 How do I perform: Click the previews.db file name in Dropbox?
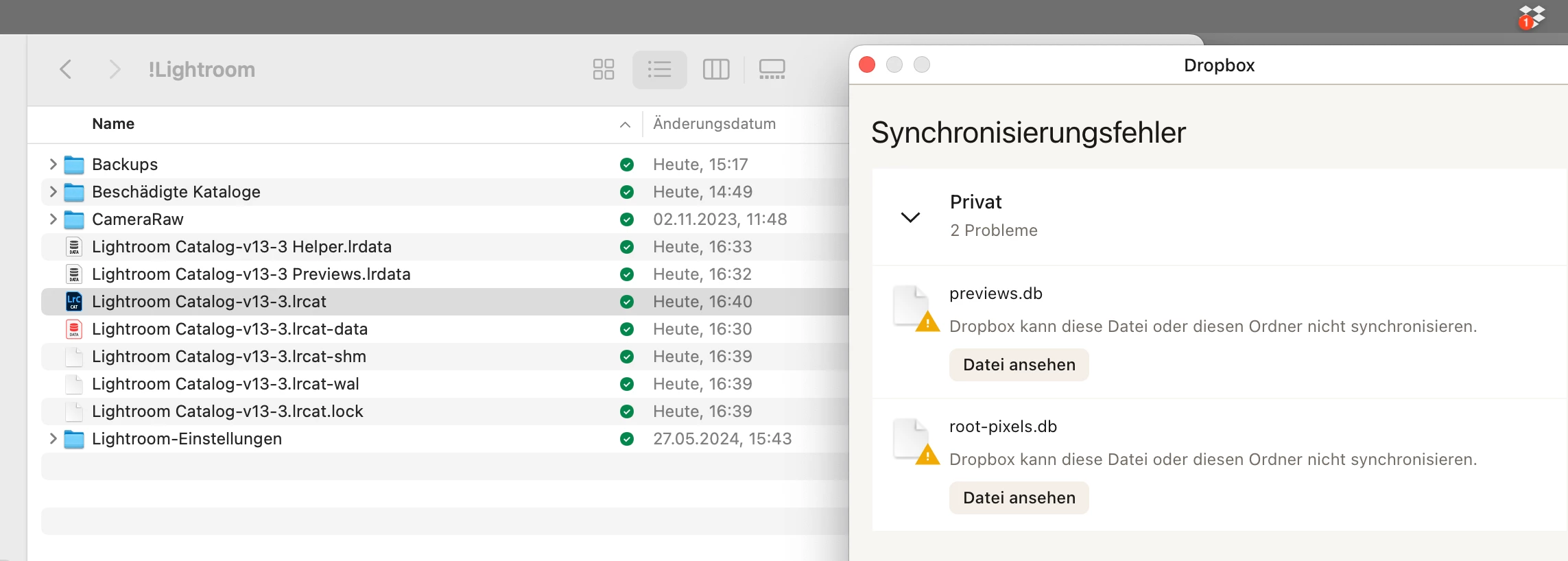[996, 294]
